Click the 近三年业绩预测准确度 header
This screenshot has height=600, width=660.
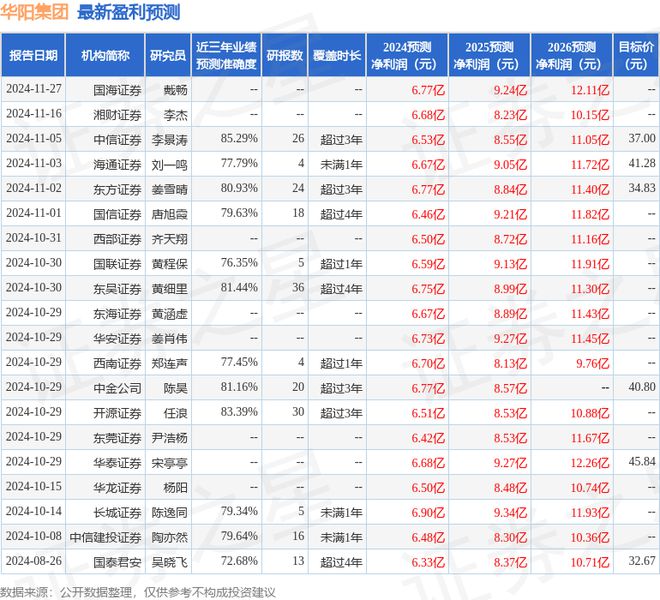226,55
